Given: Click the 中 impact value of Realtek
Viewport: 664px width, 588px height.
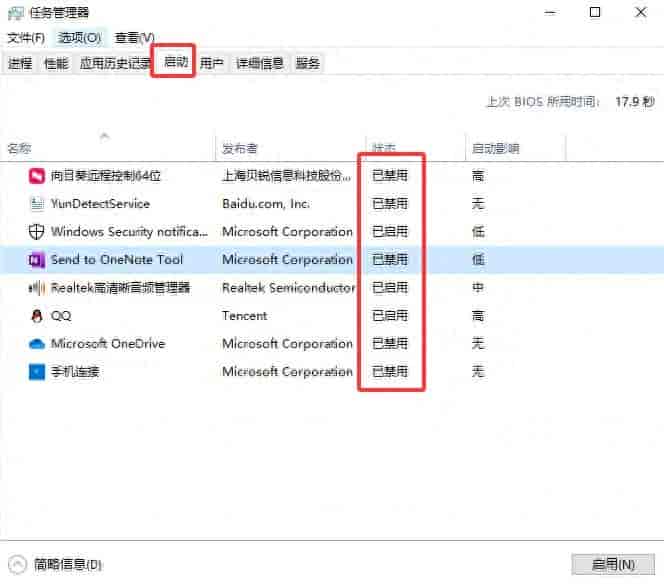Looking at the screenshot, I should (478, 288).
